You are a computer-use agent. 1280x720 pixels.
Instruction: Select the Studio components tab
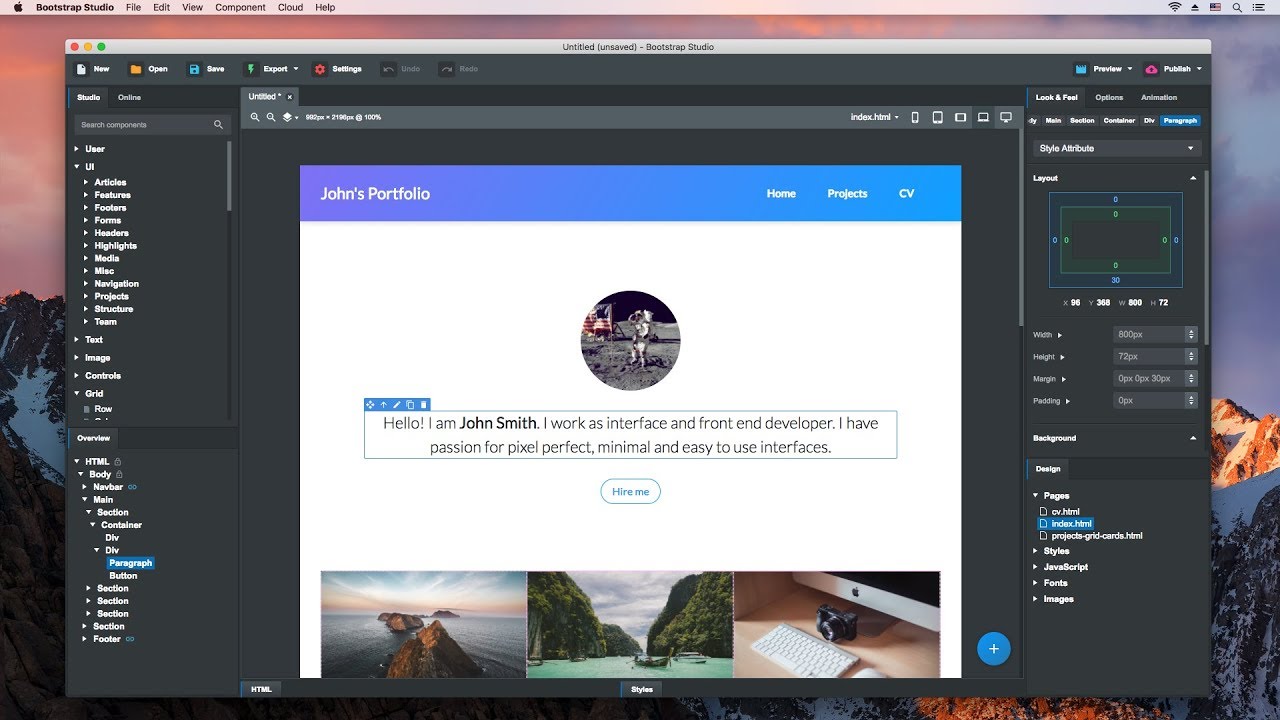pyautogui.click(x=88, y=97)
